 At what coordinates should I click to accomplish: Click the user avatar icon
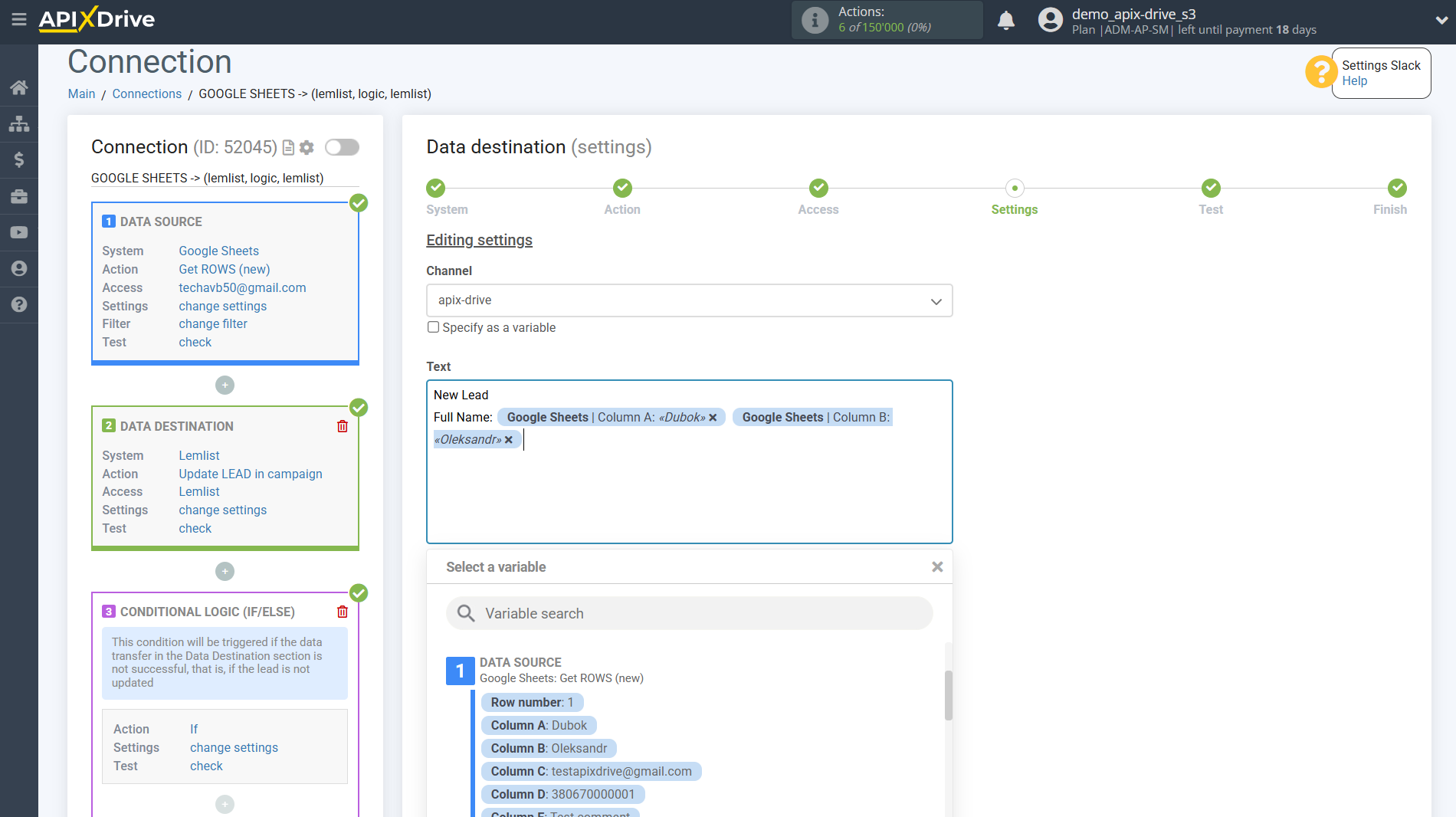pyautogui.click(x=1050, y=20)
